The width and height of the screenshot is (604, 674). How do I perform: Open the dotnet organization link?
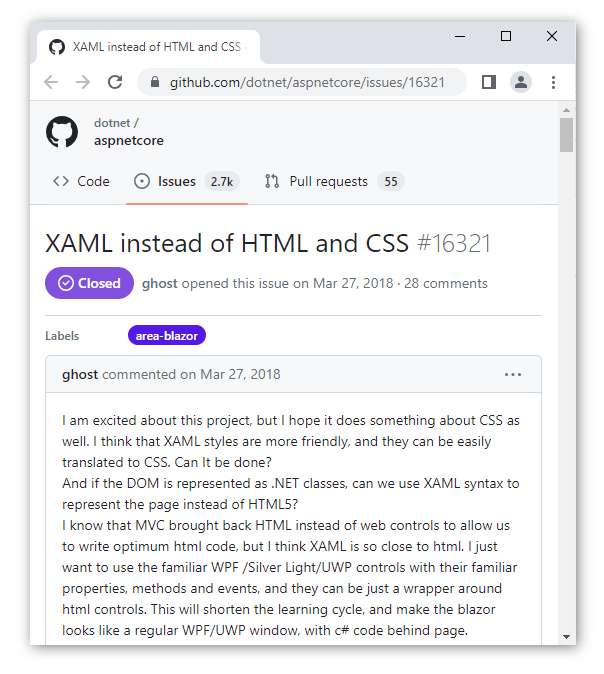(x=112, y=123)
